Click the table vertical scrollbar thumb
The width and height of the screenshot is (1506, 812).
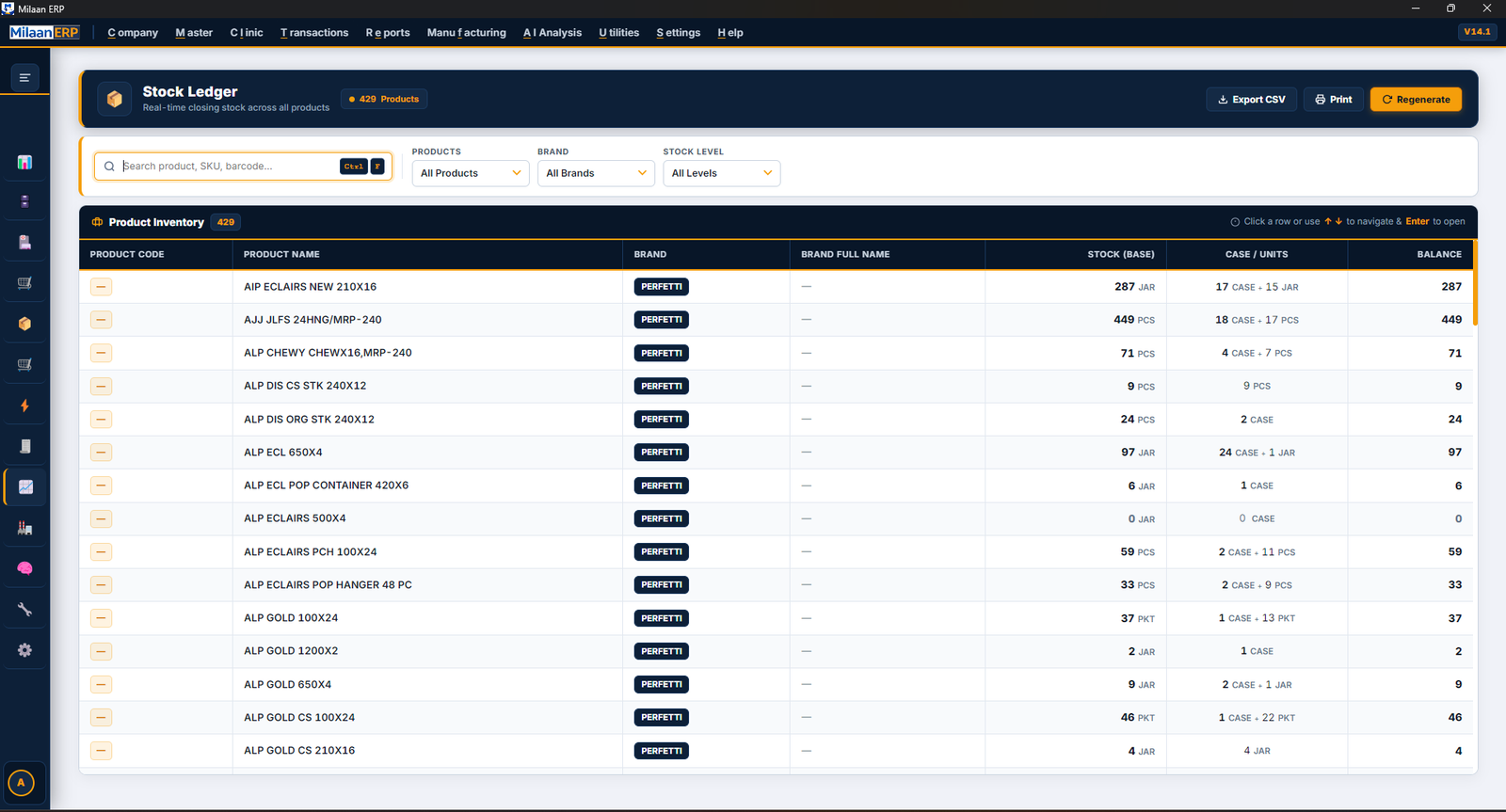(x=1475, y=282)
